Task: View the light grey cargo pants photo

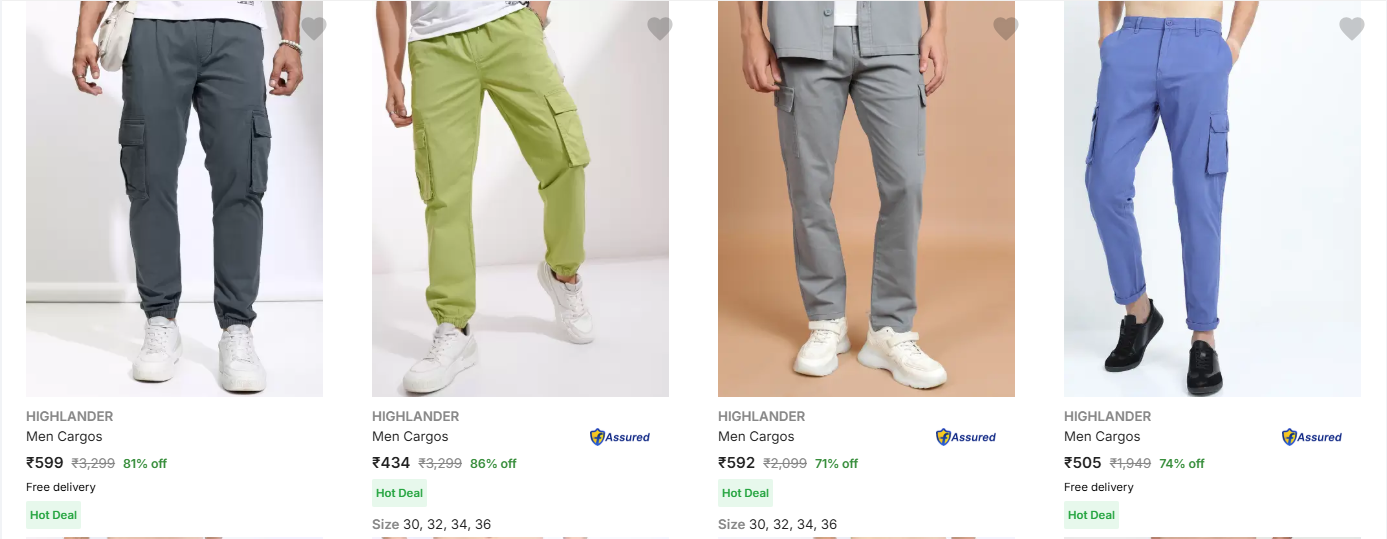Action: click(866, 199)
